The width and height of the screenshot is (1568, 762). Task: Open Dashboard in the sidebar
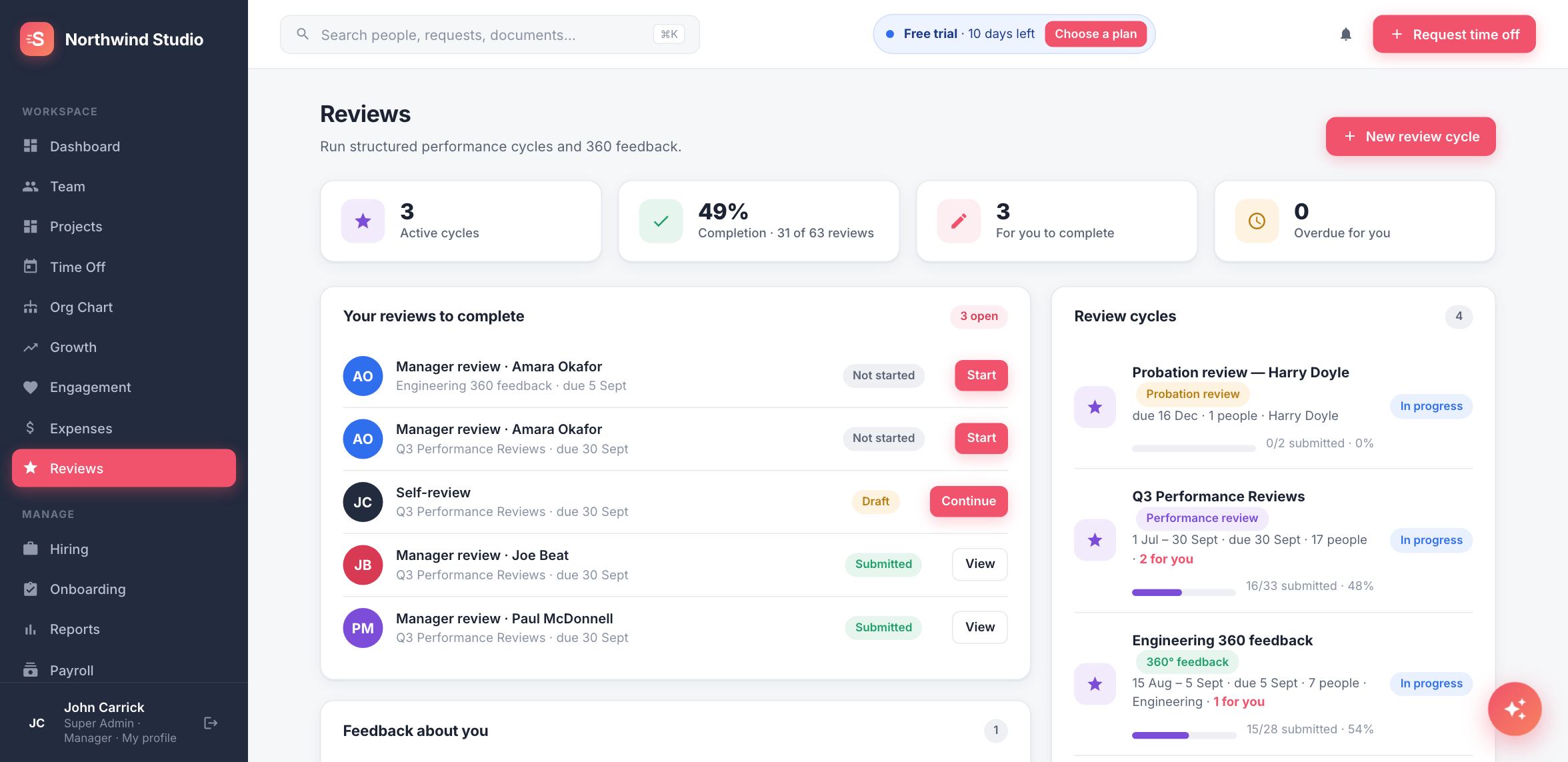pos(124,146)
